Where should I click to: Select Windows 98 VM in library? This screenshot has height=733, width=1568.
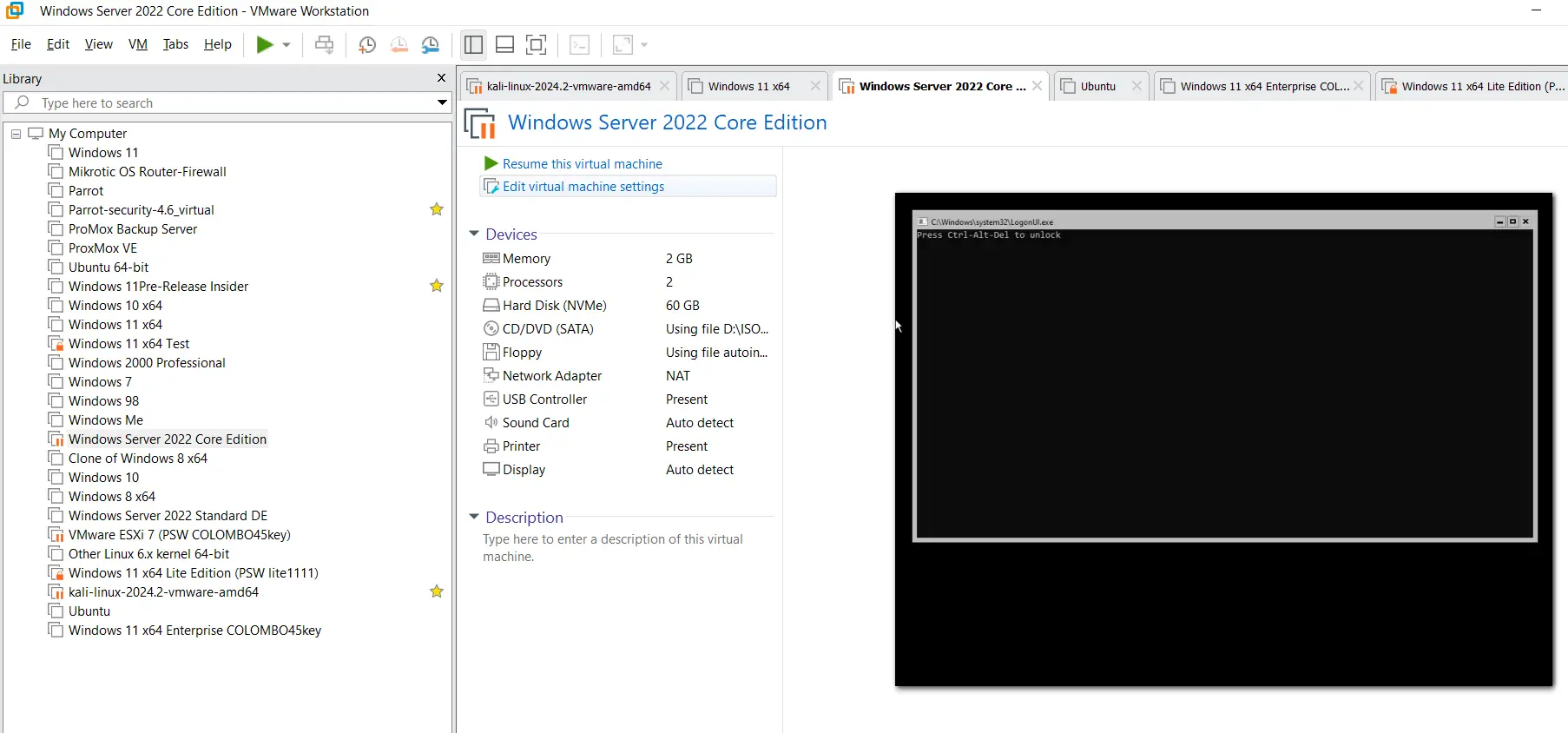click(x=103, y=401)
